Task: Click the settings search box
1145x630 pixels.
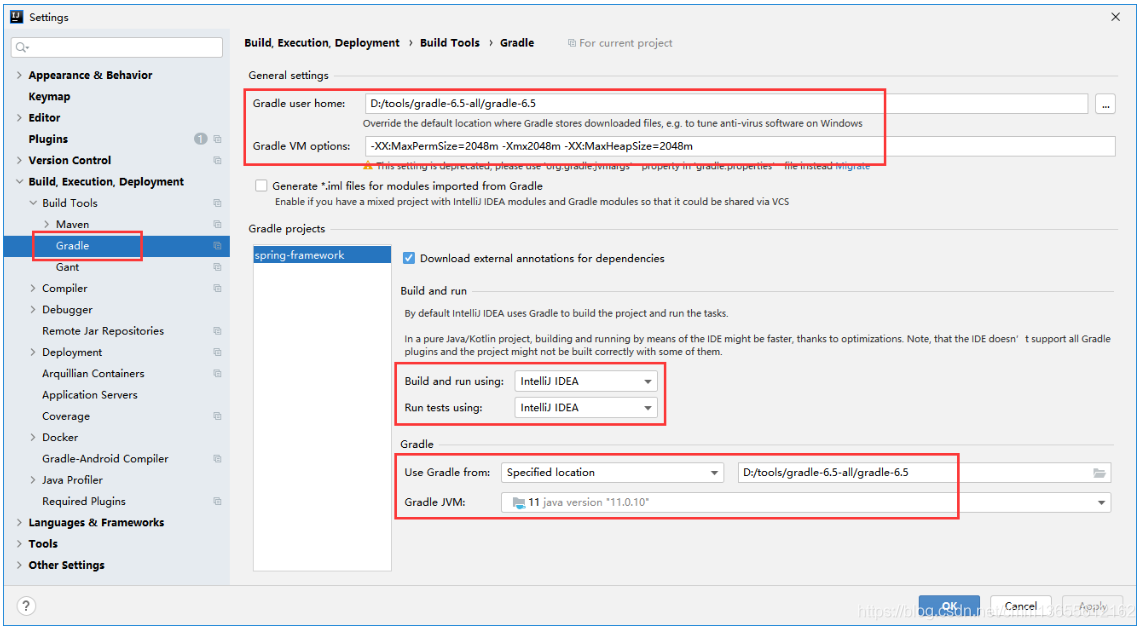Action: [x=117, y=47]
